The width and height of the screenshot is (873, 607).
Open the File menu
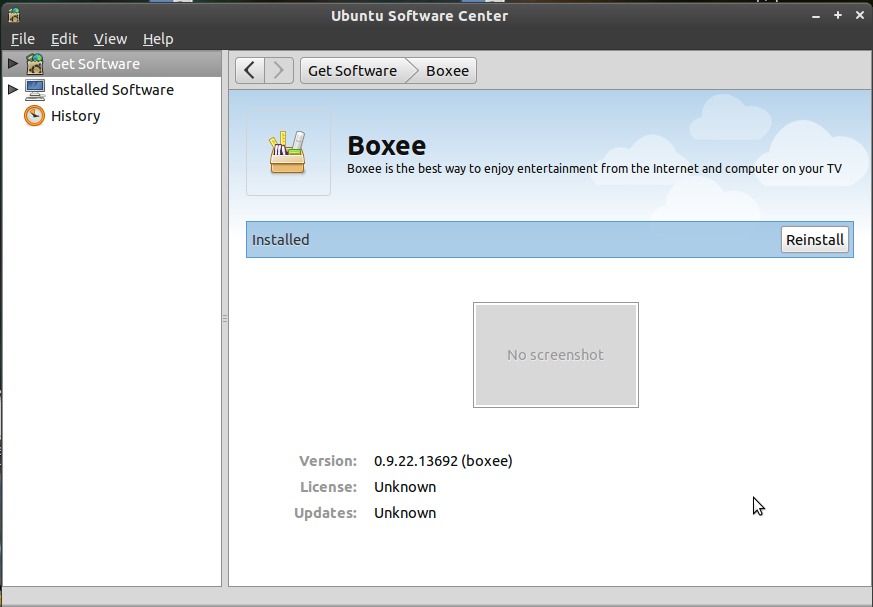23,39
